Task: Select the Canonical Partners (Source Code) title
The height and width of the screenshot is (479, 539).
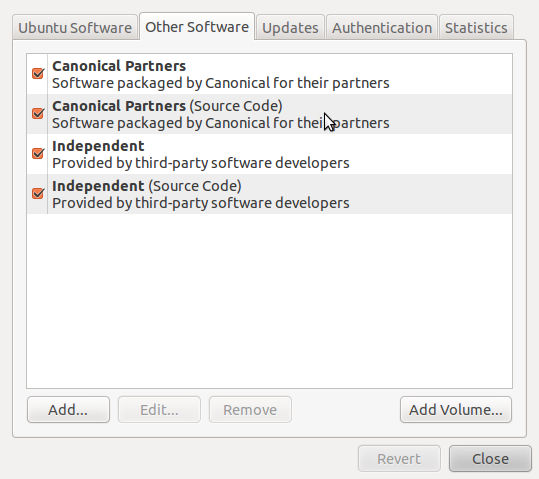Action: coord(167,106)
